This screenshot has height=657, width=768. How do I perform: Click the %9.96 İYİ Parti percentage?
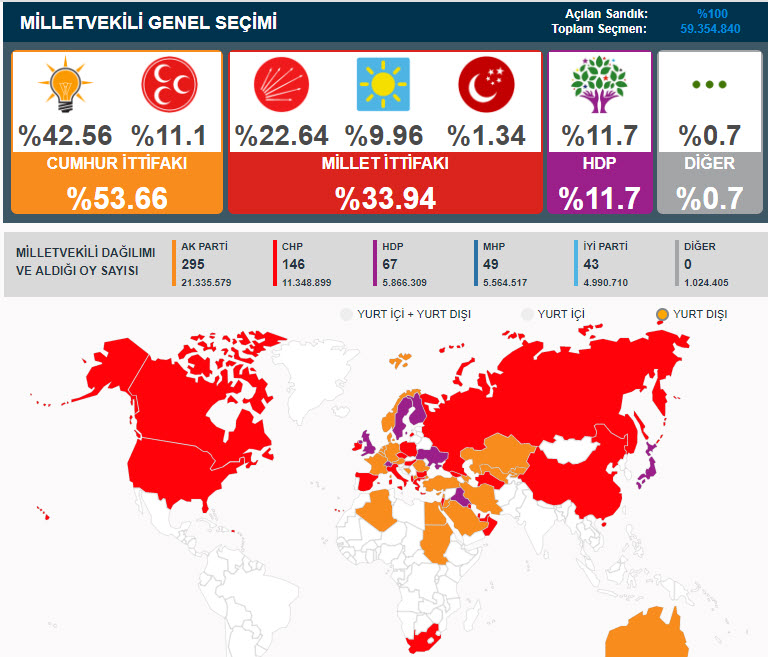click(384, 136)
